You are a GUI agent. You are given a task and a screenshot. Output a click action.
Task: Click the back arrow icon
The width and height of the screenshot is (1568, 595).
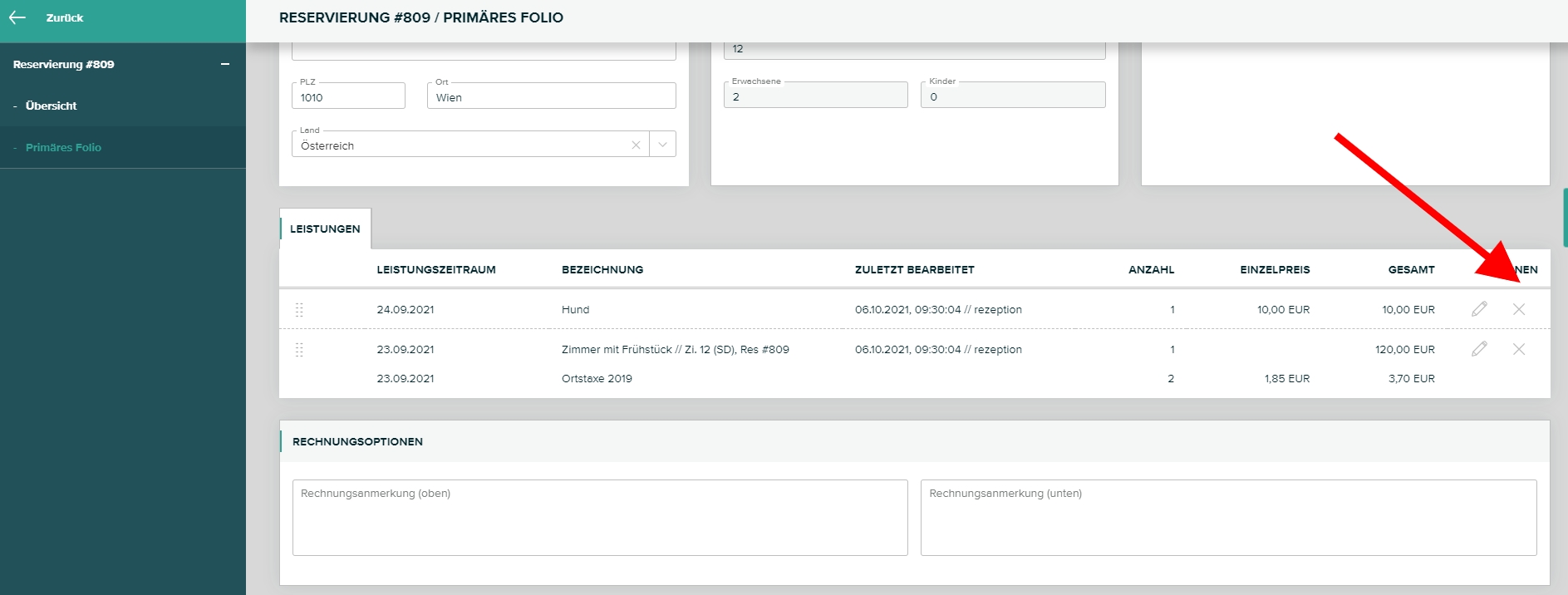[x=17, y=17]
